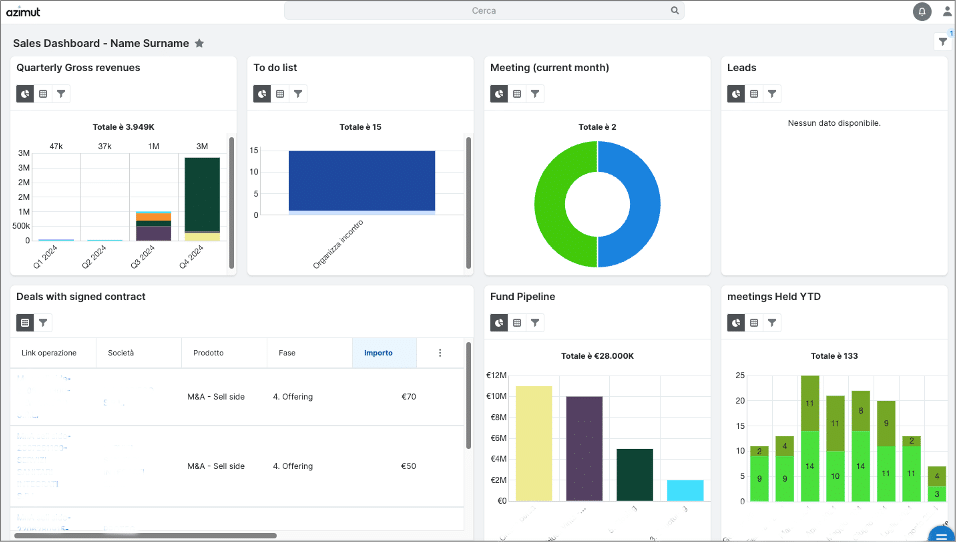Open the user profile icon
Screen dimensions: 956x542
pyautogui.click(x=947, y=11)
